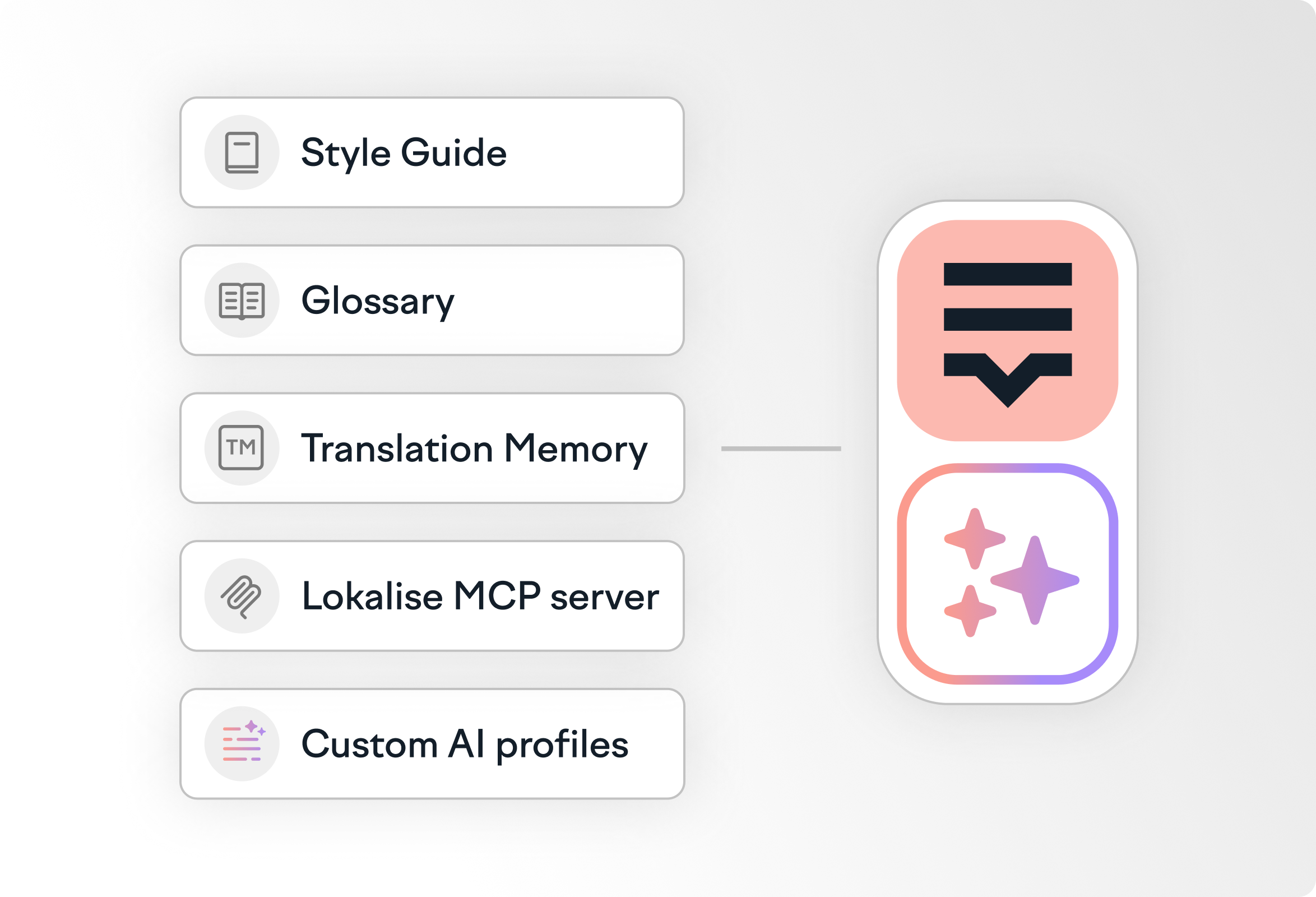Click the Lokalise MCP server paperclip icon

(242, 596)
